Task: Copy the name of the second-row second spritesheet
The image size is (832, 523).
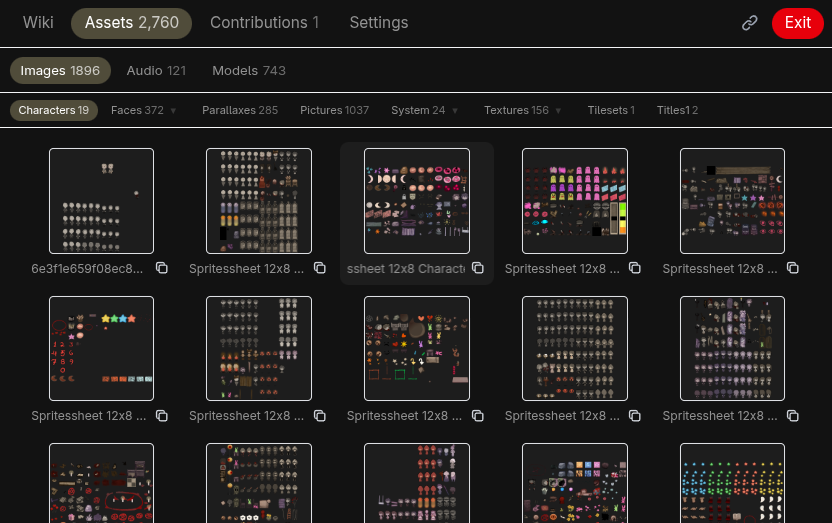Action: click(x=319, y=416)
